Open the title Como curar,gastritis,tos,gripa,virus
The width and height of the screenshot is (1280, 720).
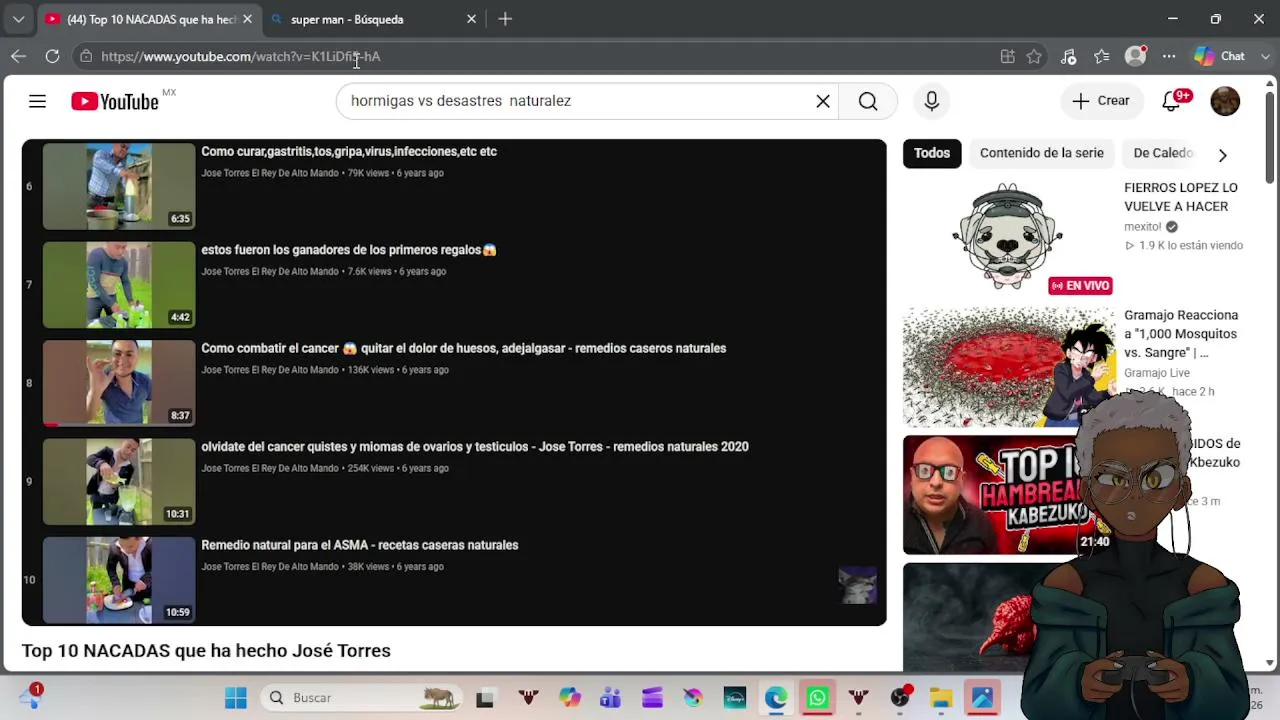[x=349, y=151]
